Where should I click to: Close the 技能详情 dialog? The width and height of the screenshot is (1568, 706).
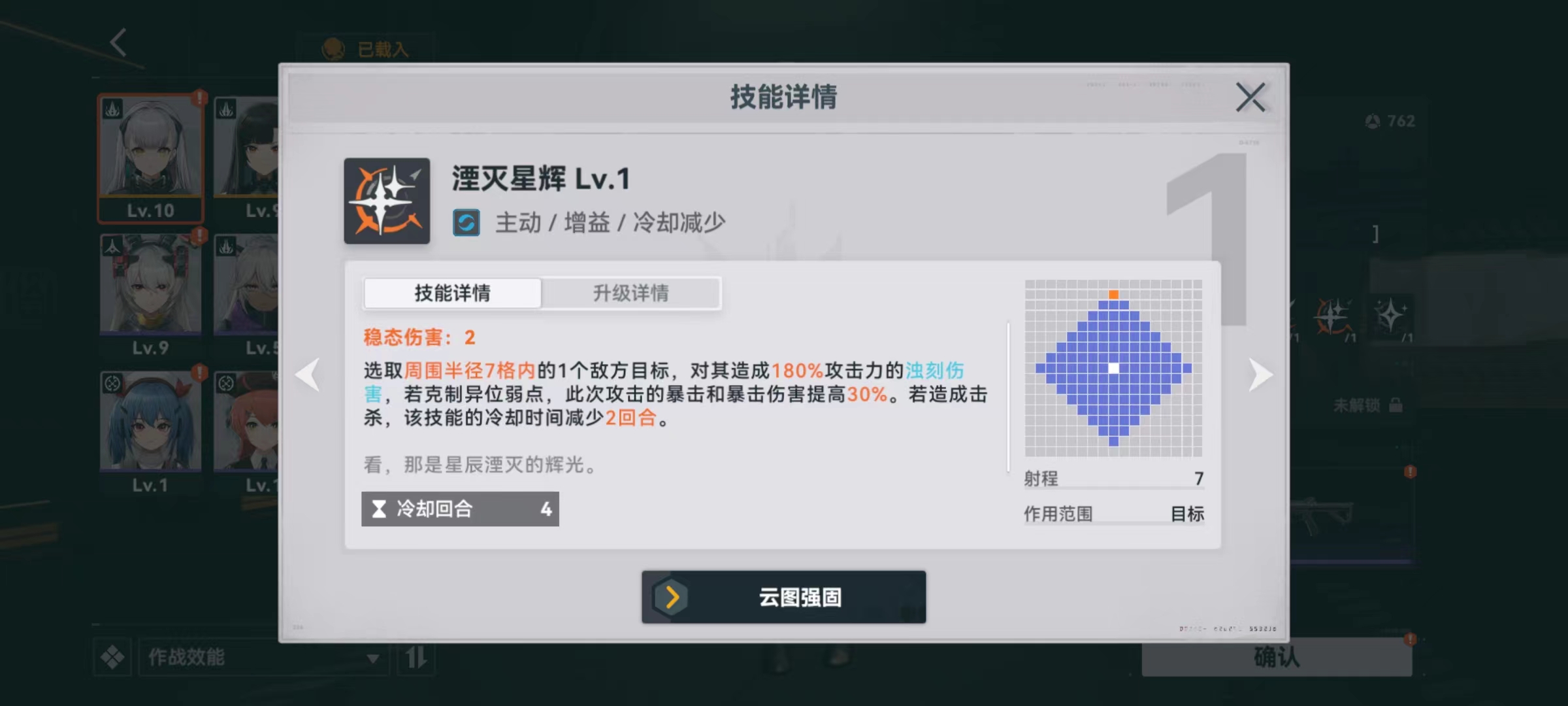click(x=1250, y=97)
